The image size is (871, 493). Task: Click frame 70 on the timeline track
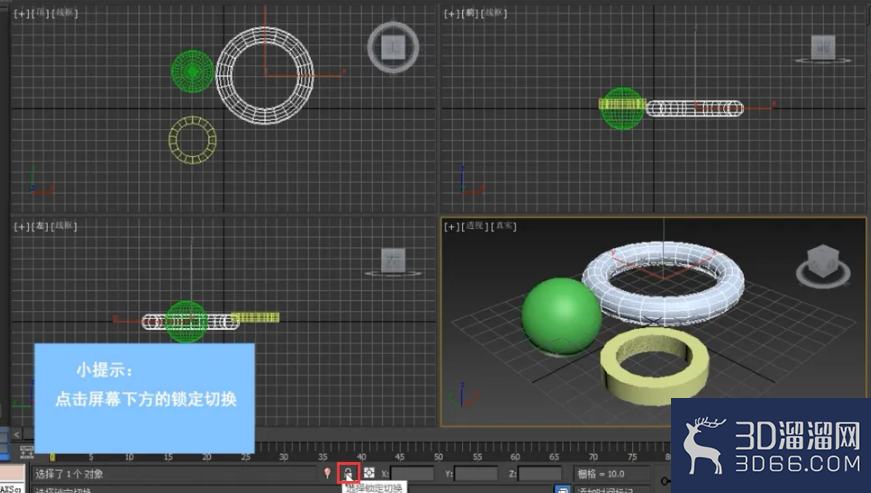pos(593,456)
